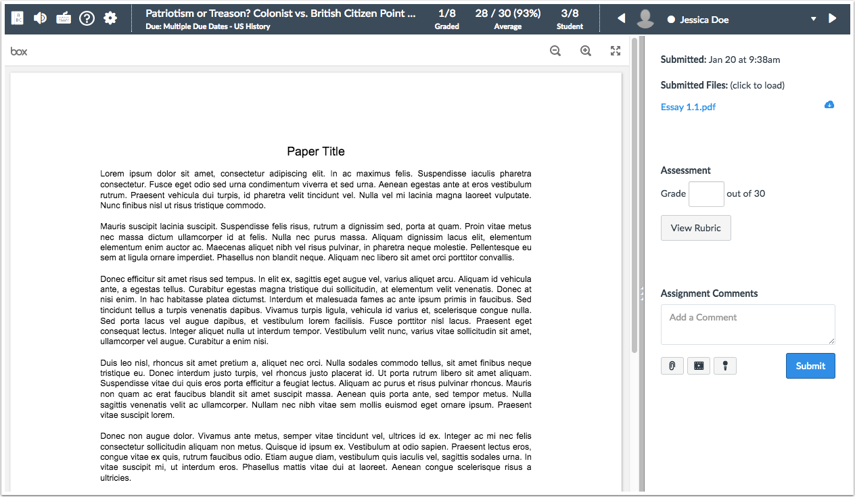Click the 3/8 Student counter

coord(570,19)
